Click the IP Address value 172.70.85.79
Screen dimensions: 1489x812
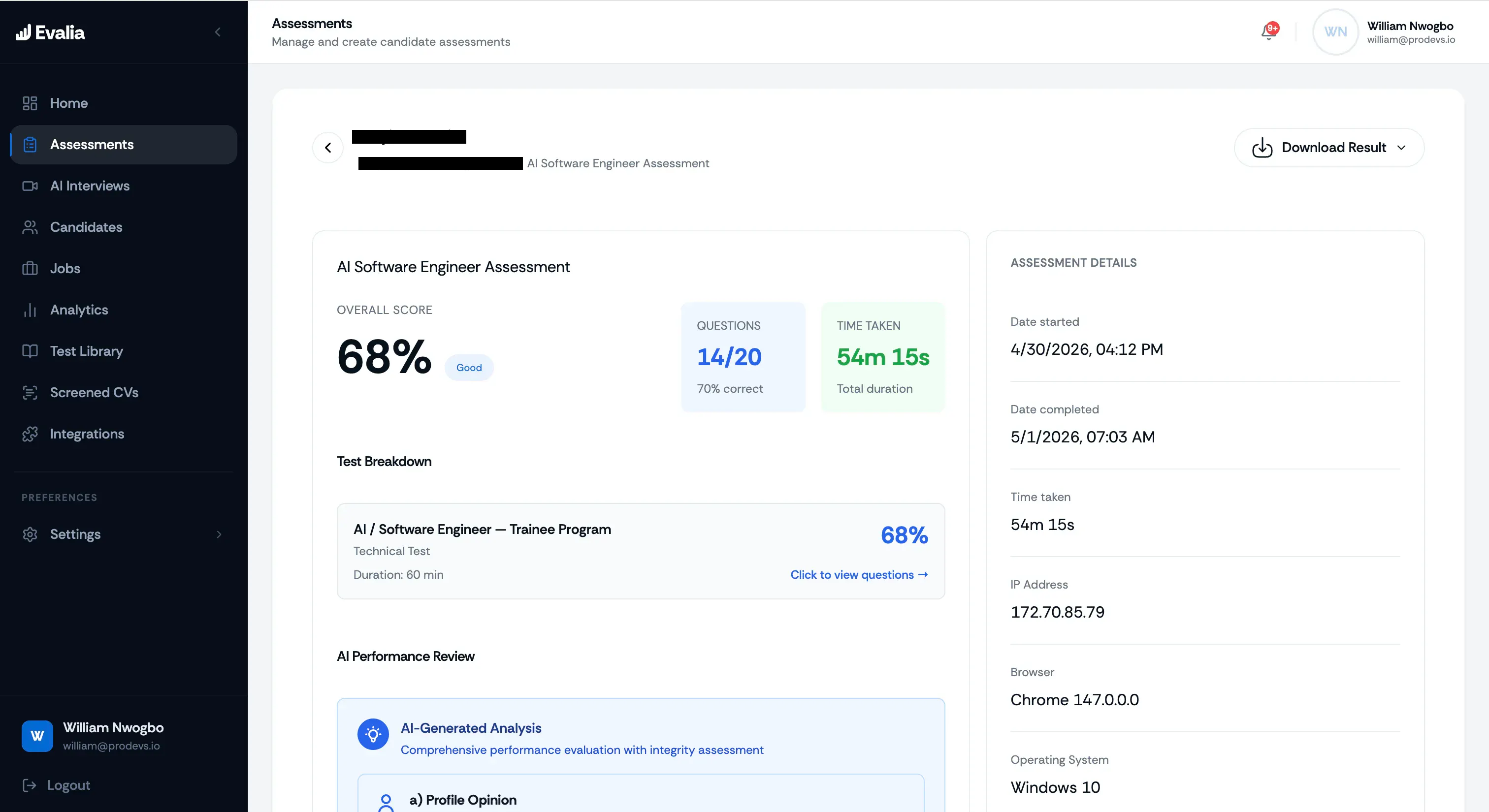point(1057,612)
